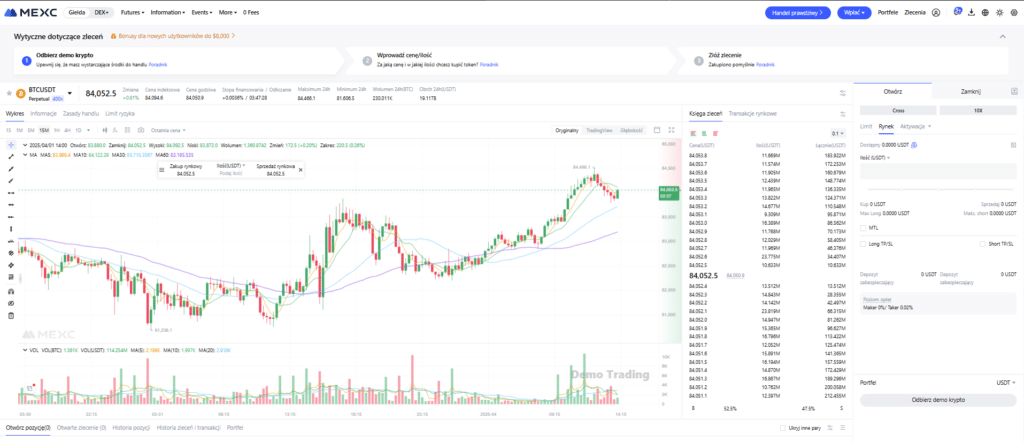Screen dimensions: 1024x442
Task: Open the 0.1 price grouping dropdown
Action: click(836, 133)
